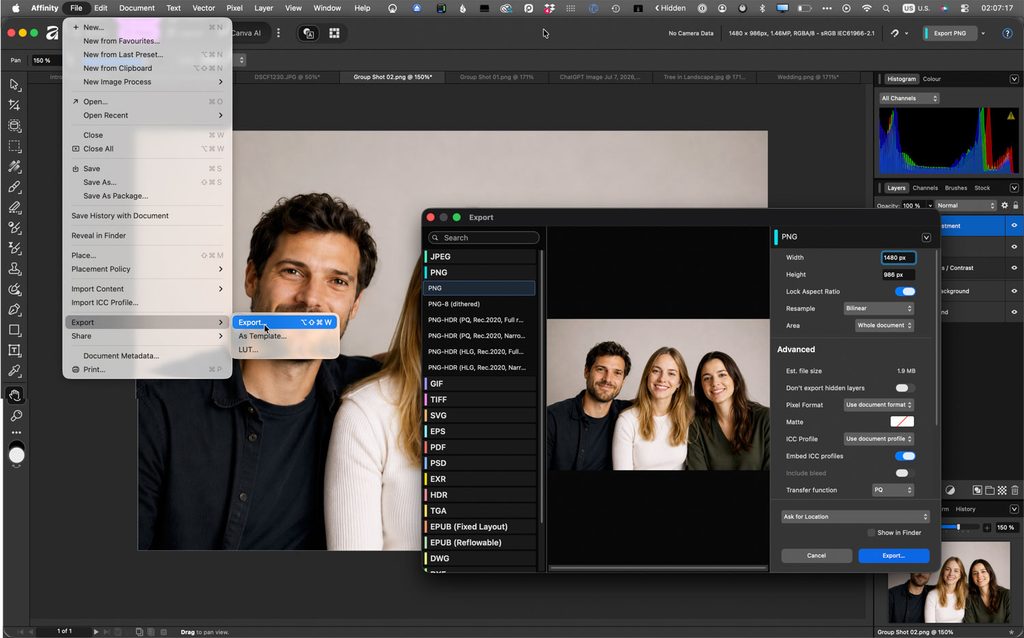Select PNG-8 (dithered) preset
Screen dimensions: 1024x638
tap(480, 304)
